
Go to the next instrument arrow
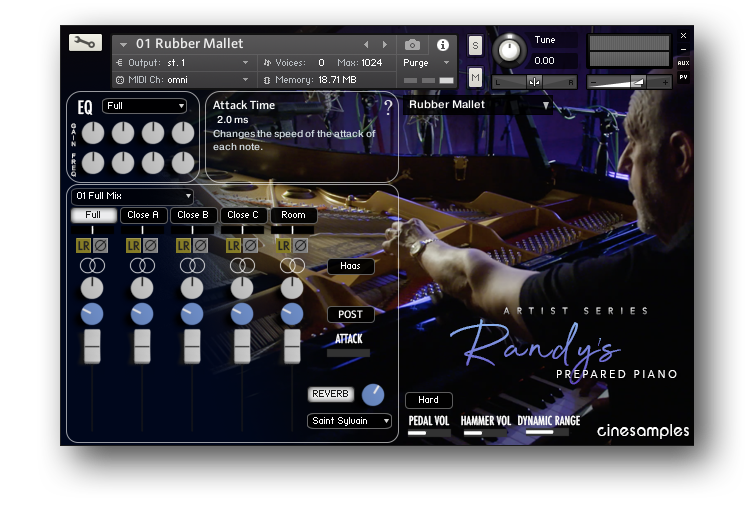point(385,44)
